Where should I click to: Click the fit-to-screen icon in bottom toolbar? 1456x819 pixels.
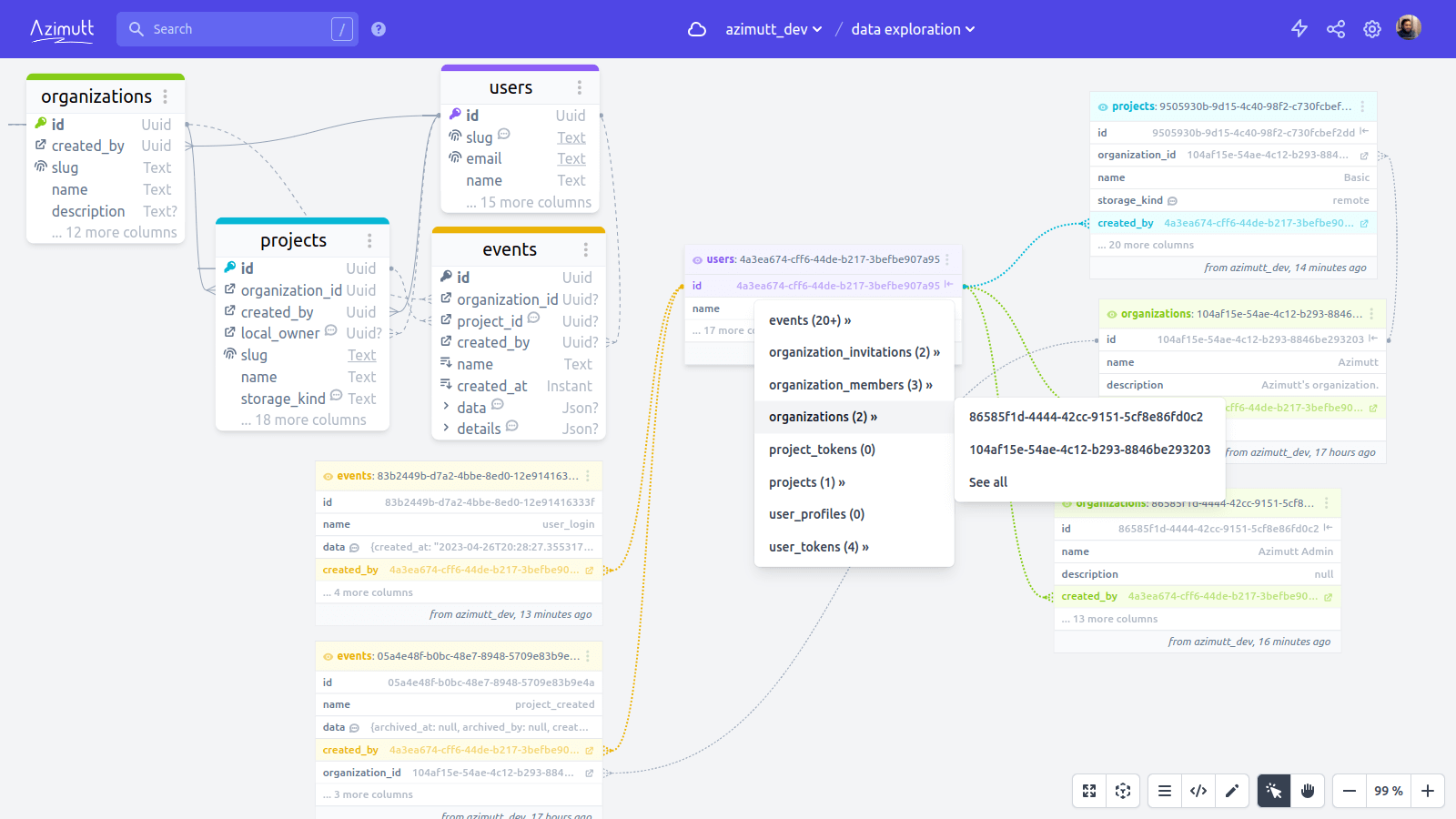(x=1089, y=791)
